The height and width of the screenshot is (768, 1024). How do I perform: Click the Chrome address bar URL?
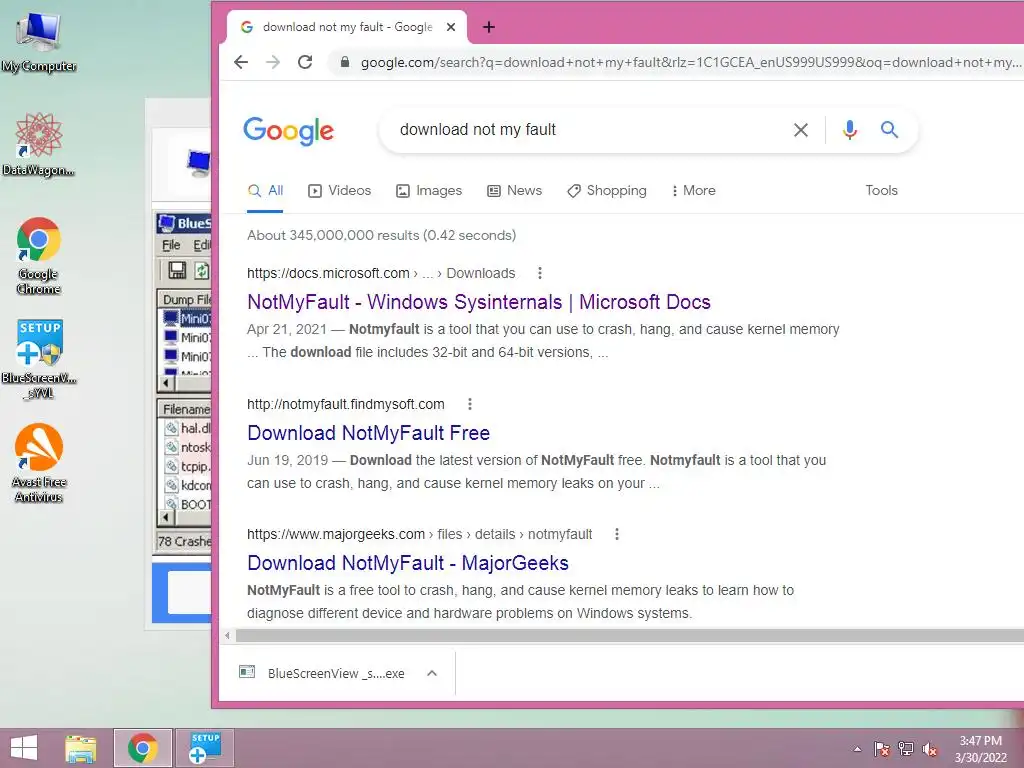pos(690,62)
